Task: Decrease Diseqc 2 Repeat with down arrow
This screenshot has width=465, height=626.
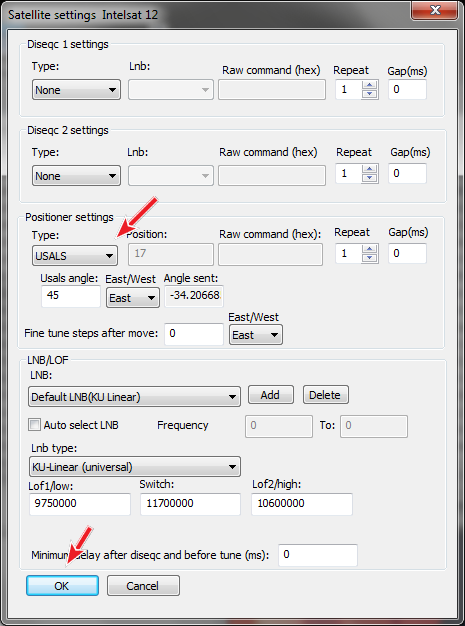Action: [x=370, y=178]
